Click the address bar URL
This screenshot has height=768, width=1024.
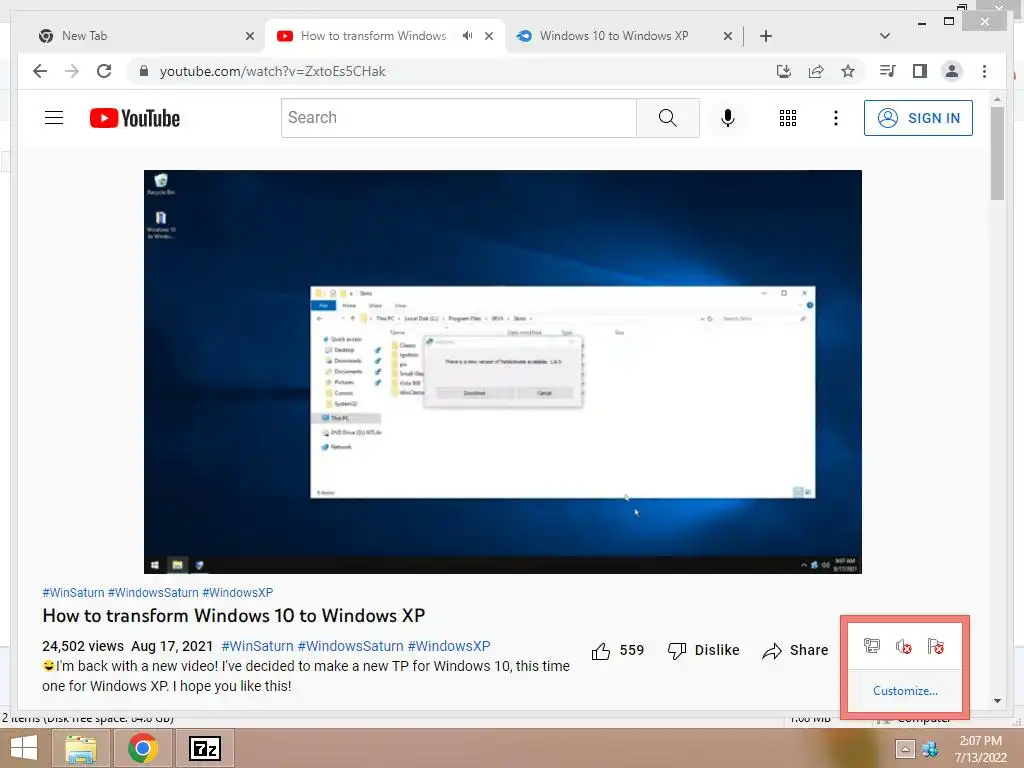click(x=272, y=71)
